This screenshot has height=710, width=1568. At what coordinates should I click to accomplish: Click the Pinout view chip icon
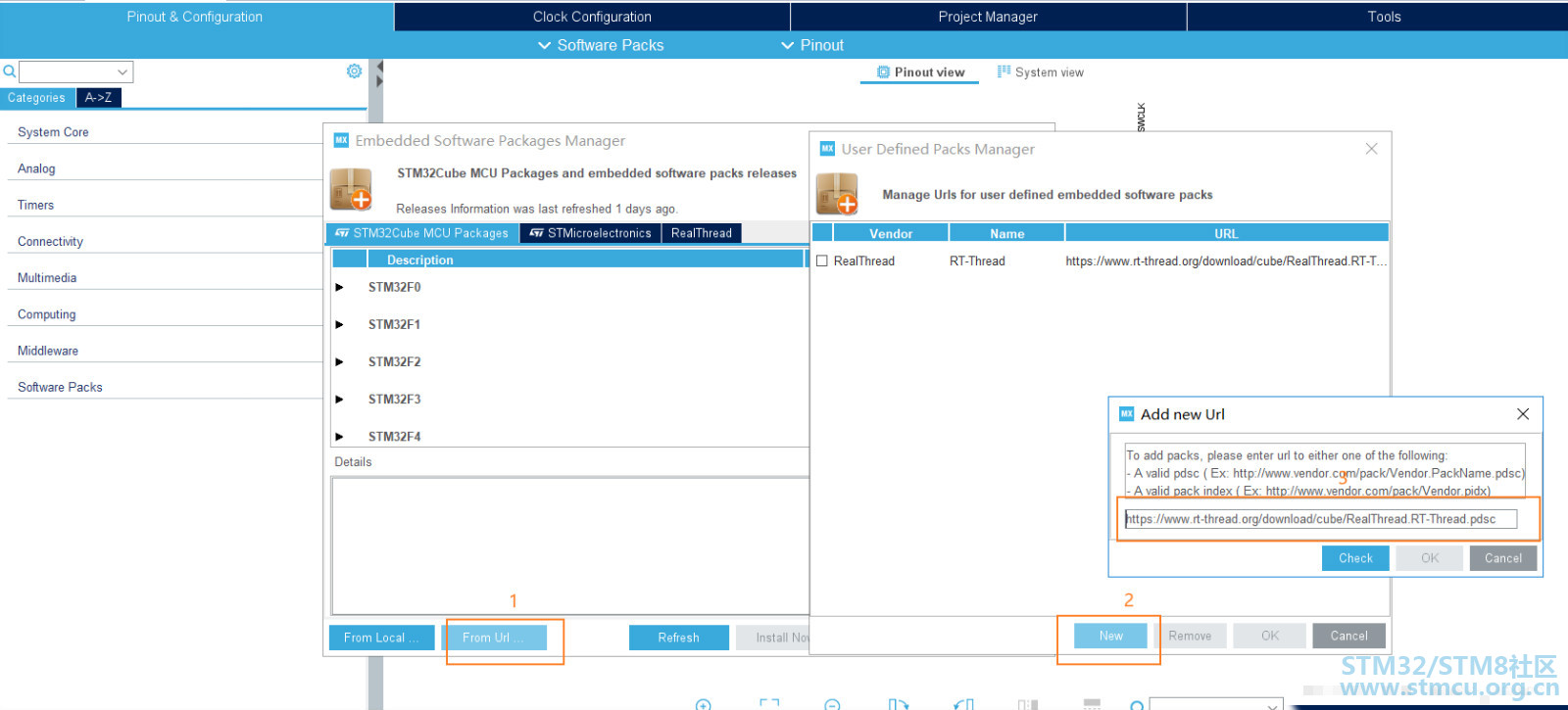click(883, 72)
